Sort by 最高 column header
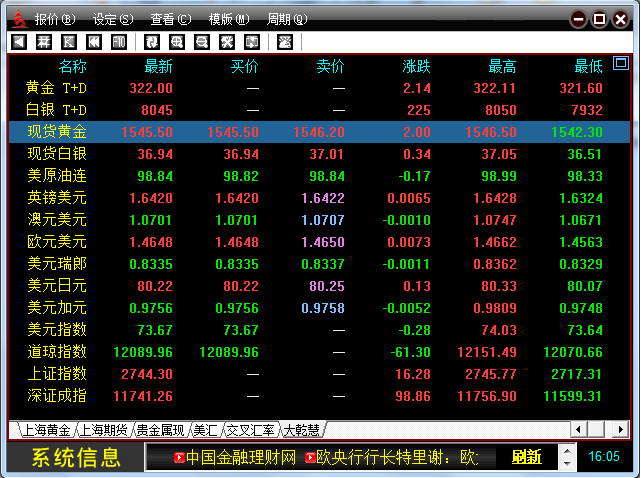 click(502, 66)
